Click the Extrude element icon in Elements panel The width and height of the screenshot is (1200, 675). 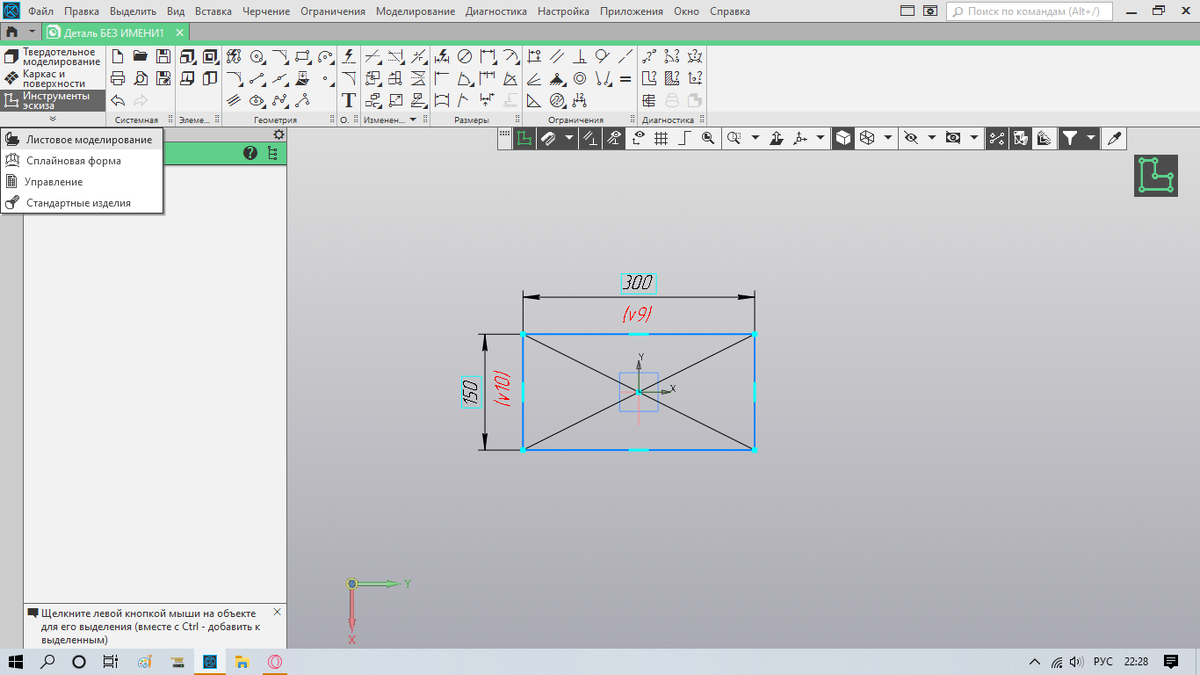[x=187, y=56]
